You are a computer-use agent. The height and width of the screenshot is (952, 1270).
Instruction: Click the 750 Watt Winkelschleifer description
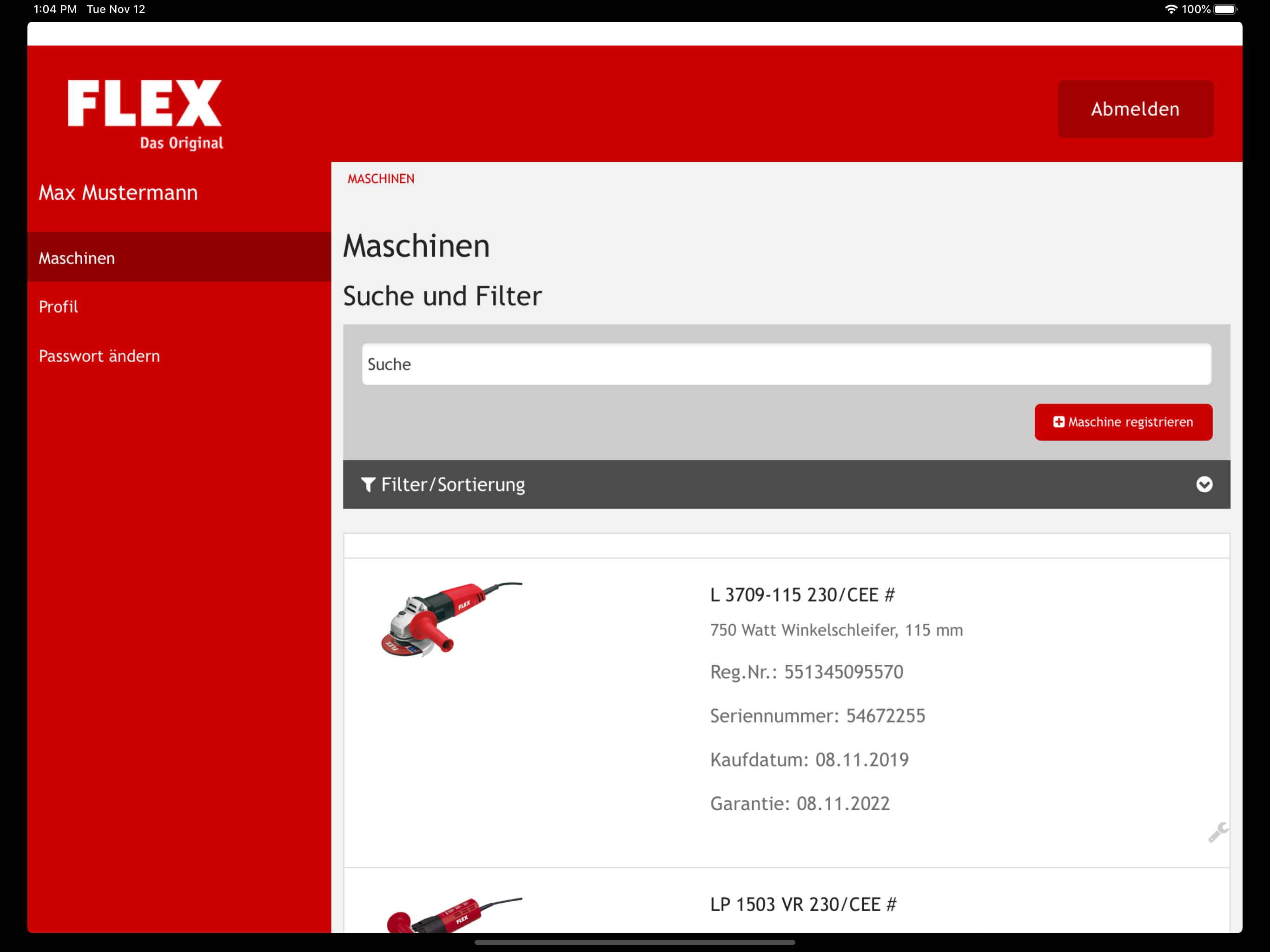[x=837, y=630]
